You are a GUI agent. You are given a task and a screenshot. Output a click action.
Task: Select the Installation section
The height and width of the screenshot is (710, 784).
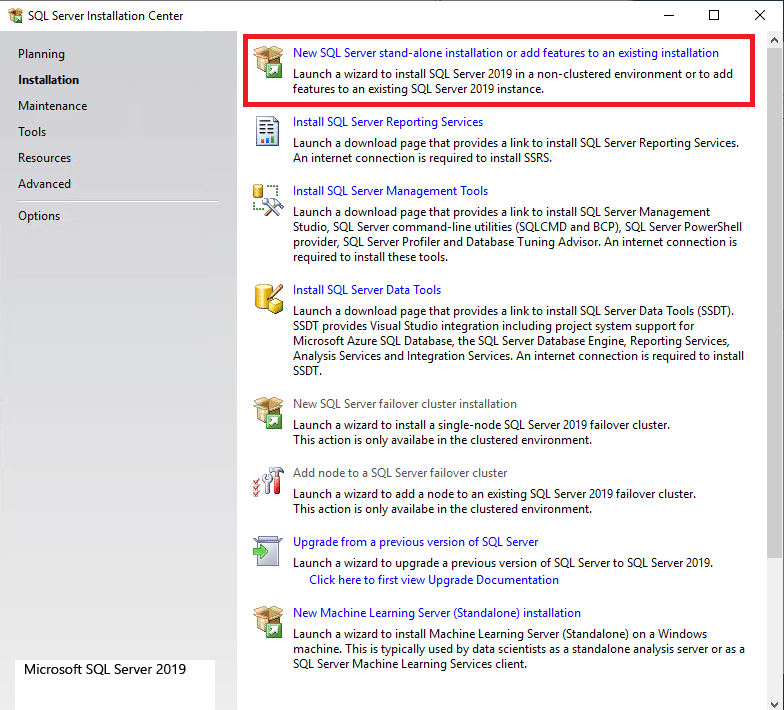(x=48, y=80)
